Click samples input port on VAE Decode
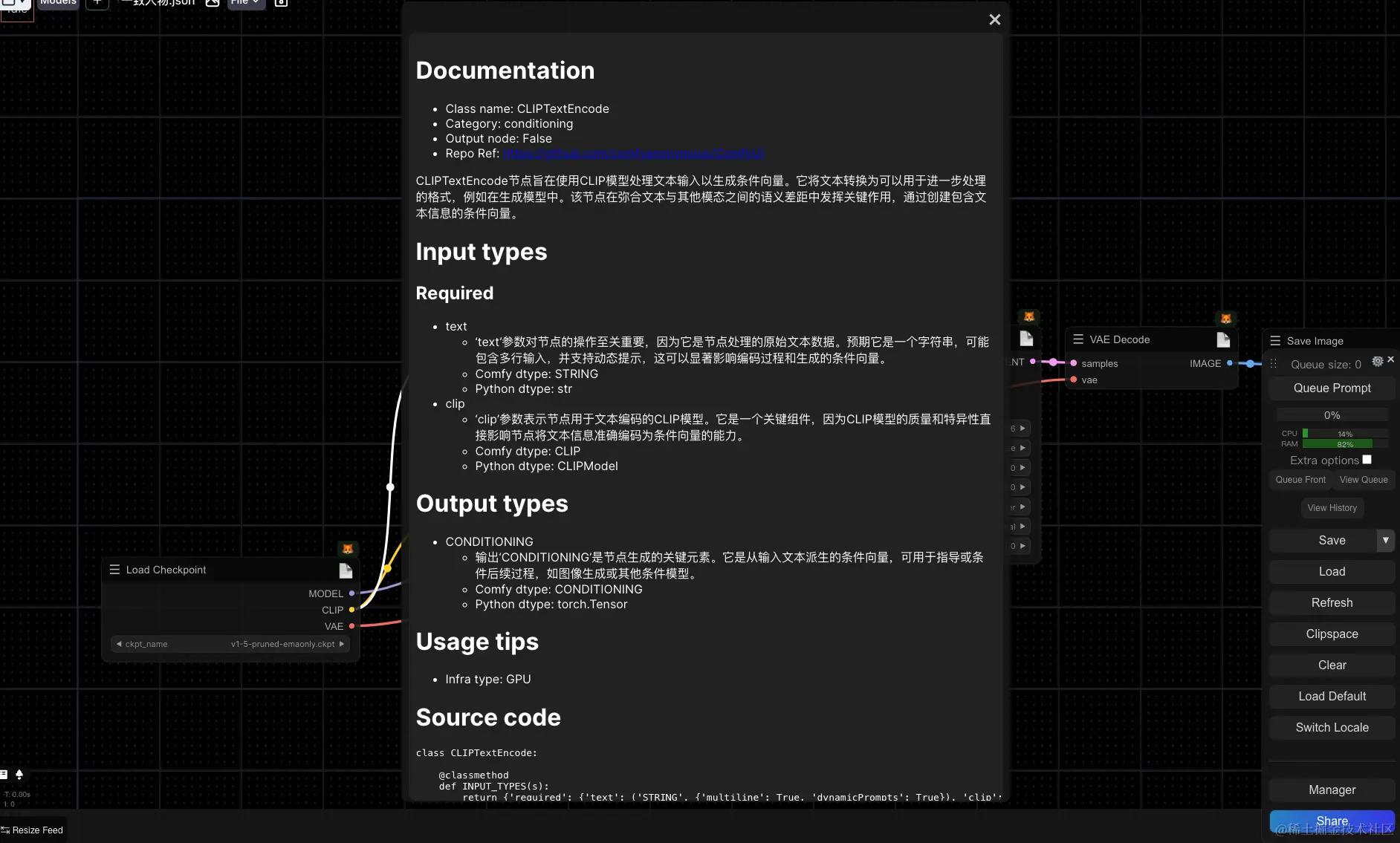 1074,363
